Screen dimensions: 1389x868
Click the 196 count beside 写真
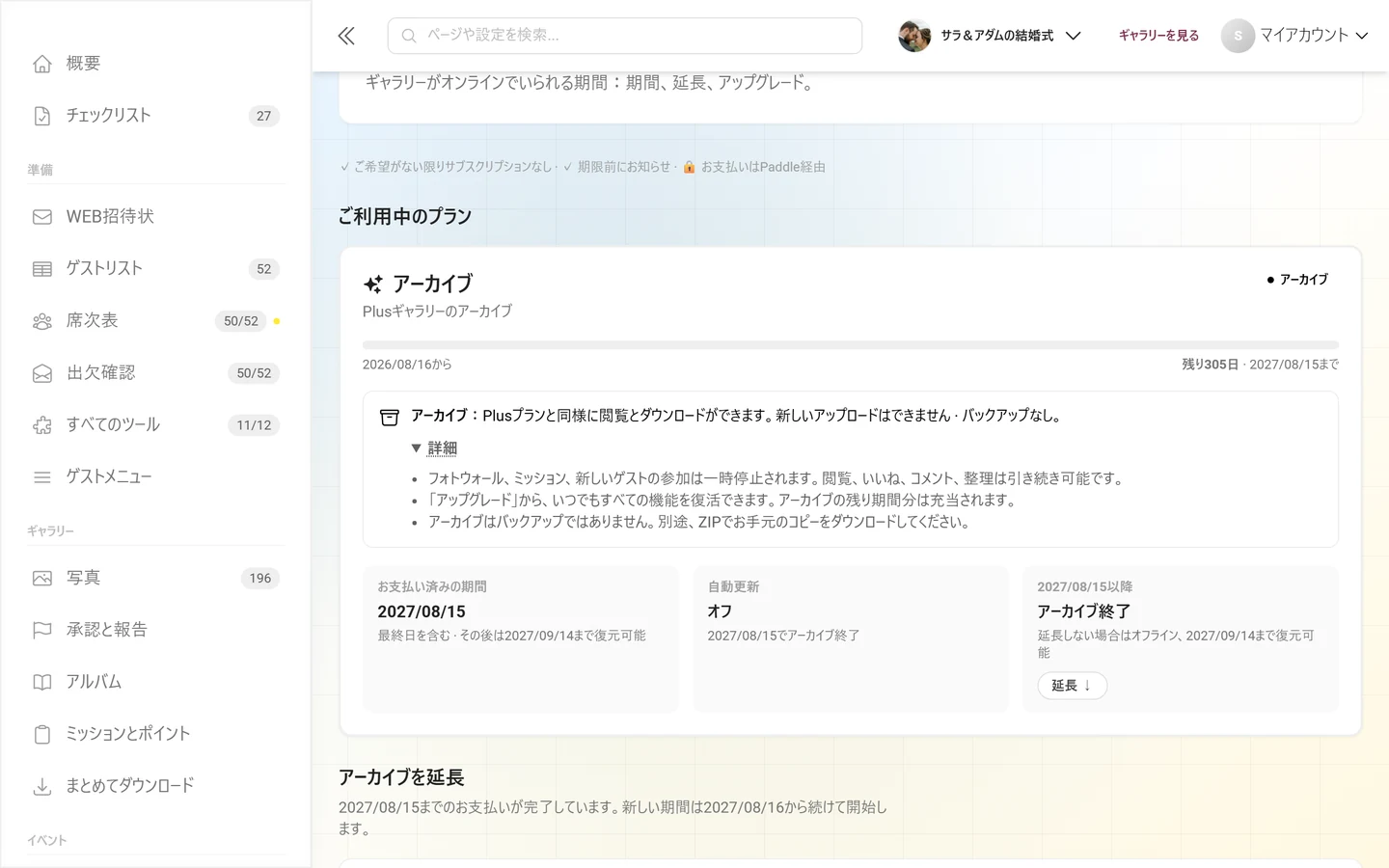[x=260, y=579]
